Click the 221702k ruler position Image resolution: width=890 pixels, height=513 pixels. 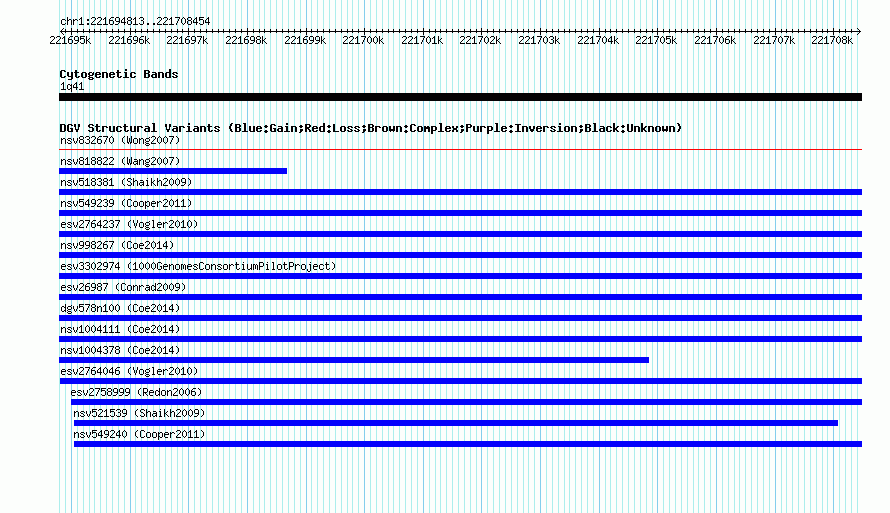pos(480,40)
